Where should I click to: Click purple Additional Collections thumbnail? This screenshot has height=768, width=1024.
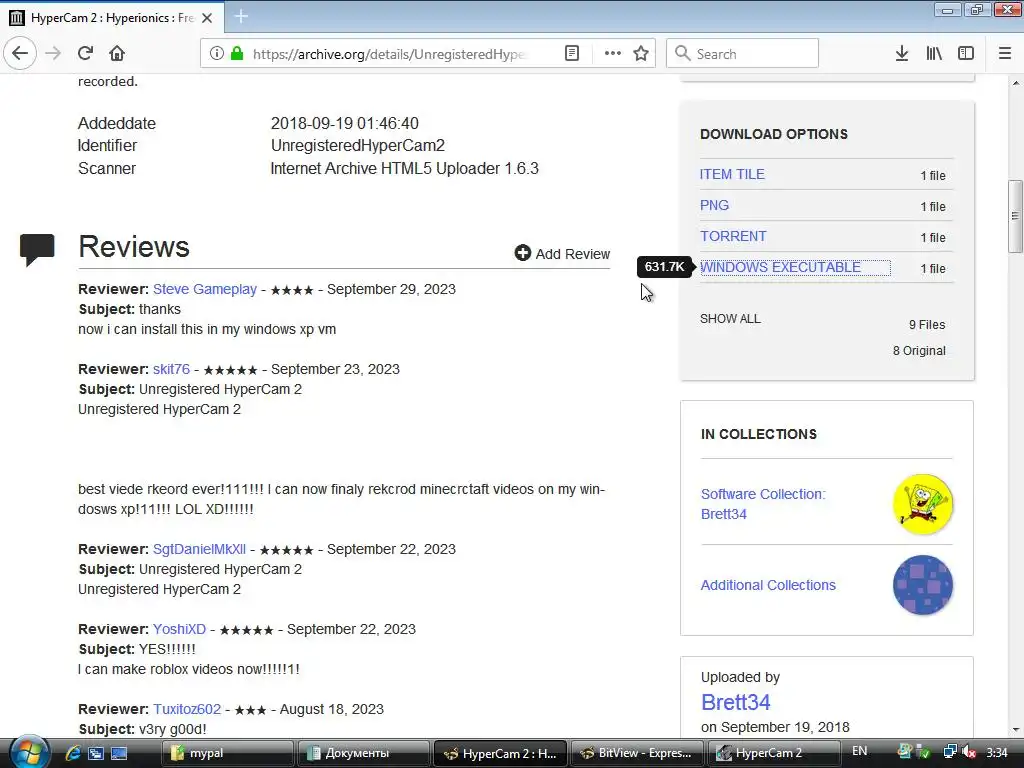[922, 585]
